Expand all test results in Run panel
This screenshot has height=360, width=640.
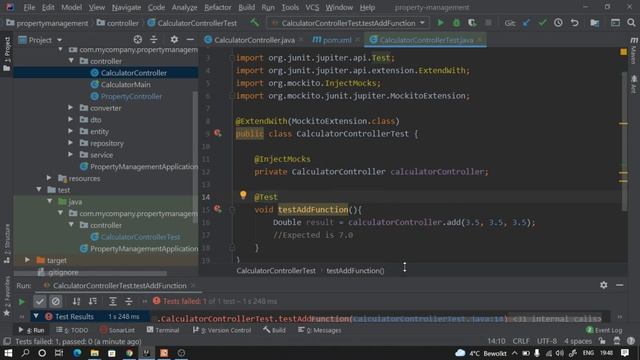point(113,301)
